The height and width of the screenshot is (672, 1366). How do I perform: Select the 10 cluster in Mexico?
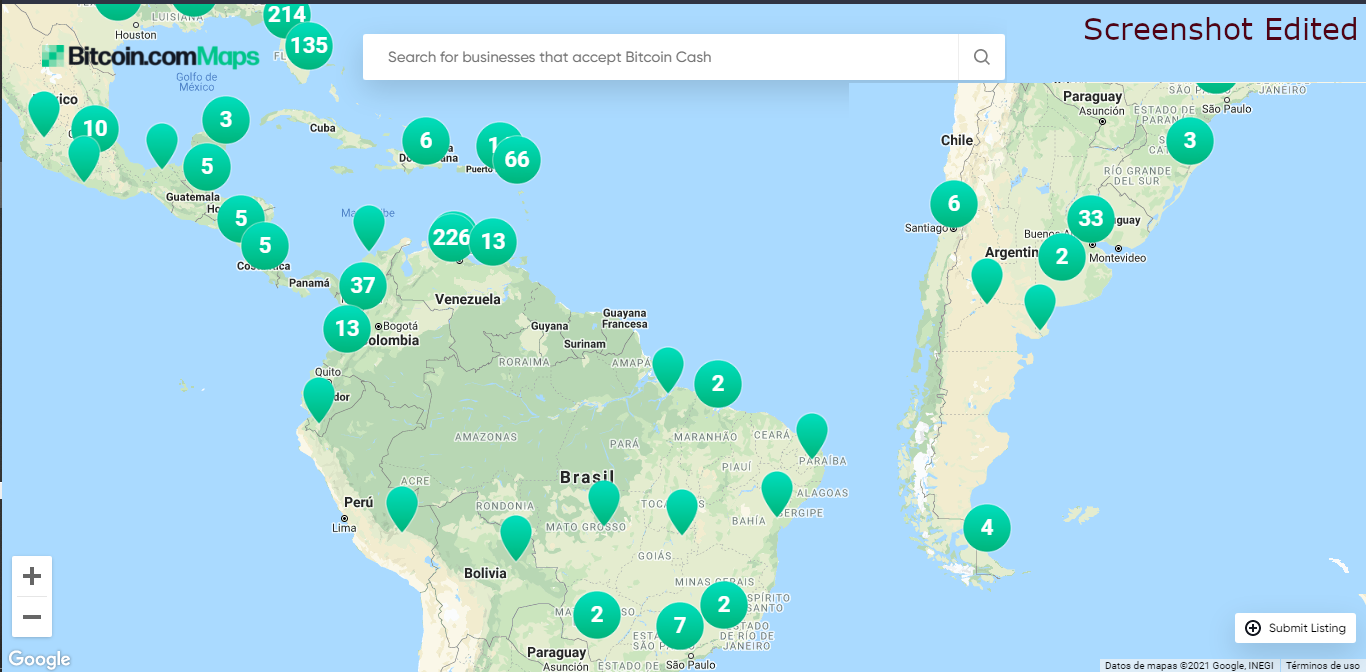tap(95, 128)
